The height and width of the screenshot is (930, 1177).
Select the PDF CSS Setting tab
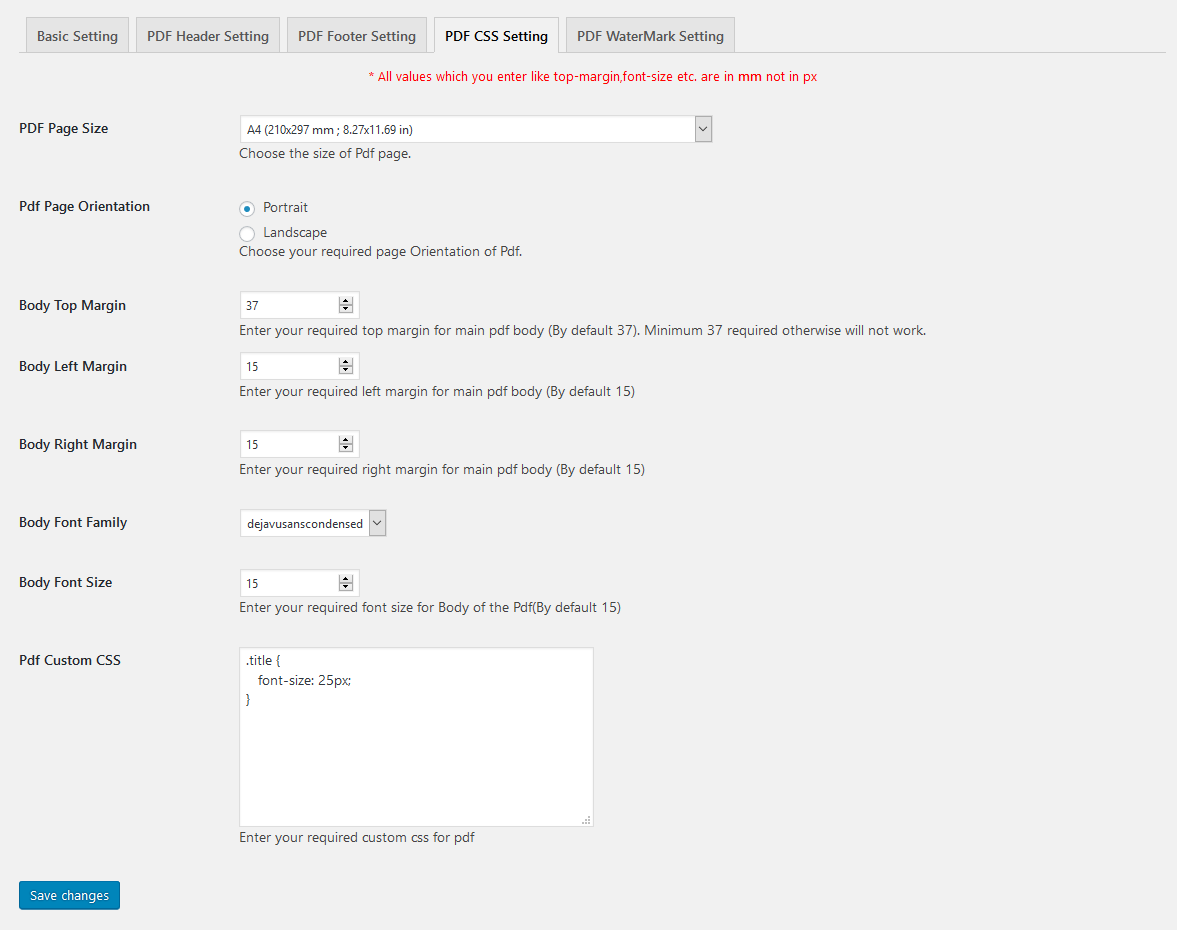496,36
